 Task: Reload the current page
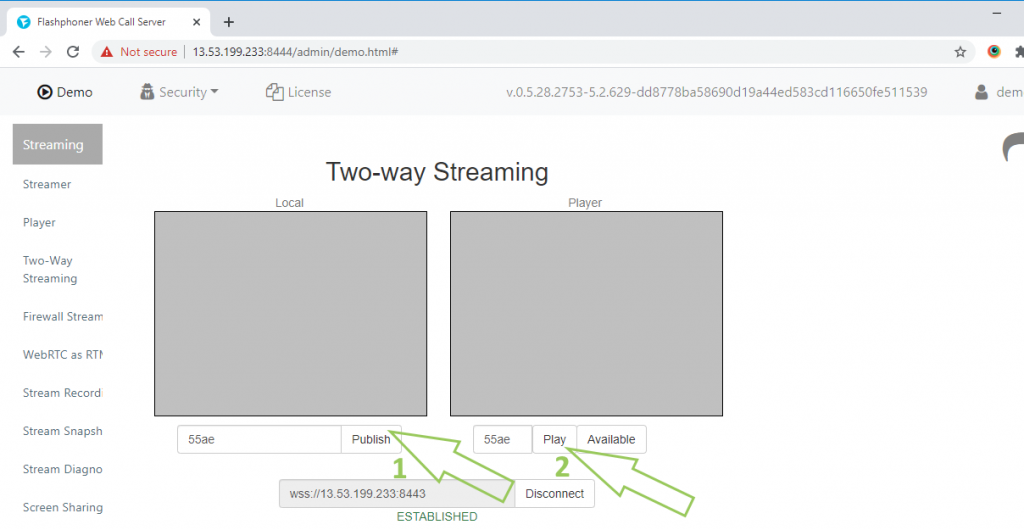pos(73,52)
